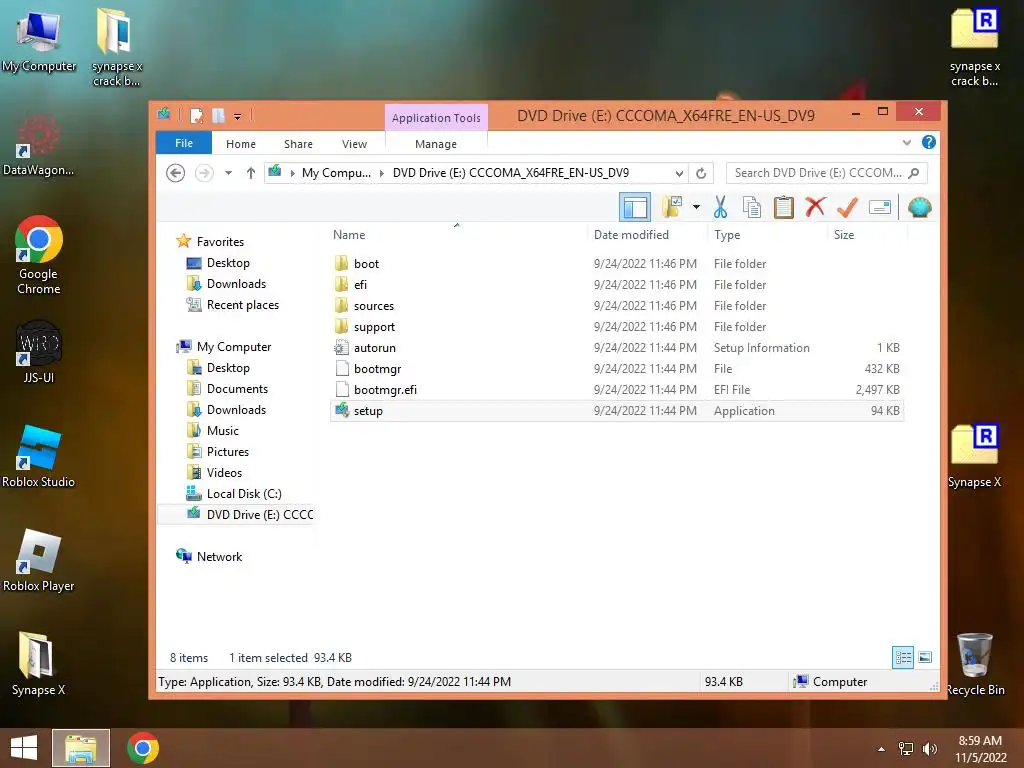Screen dimensions: 1024x768
Task: Select Pictures in navigation pane
Action: (227, 451)
